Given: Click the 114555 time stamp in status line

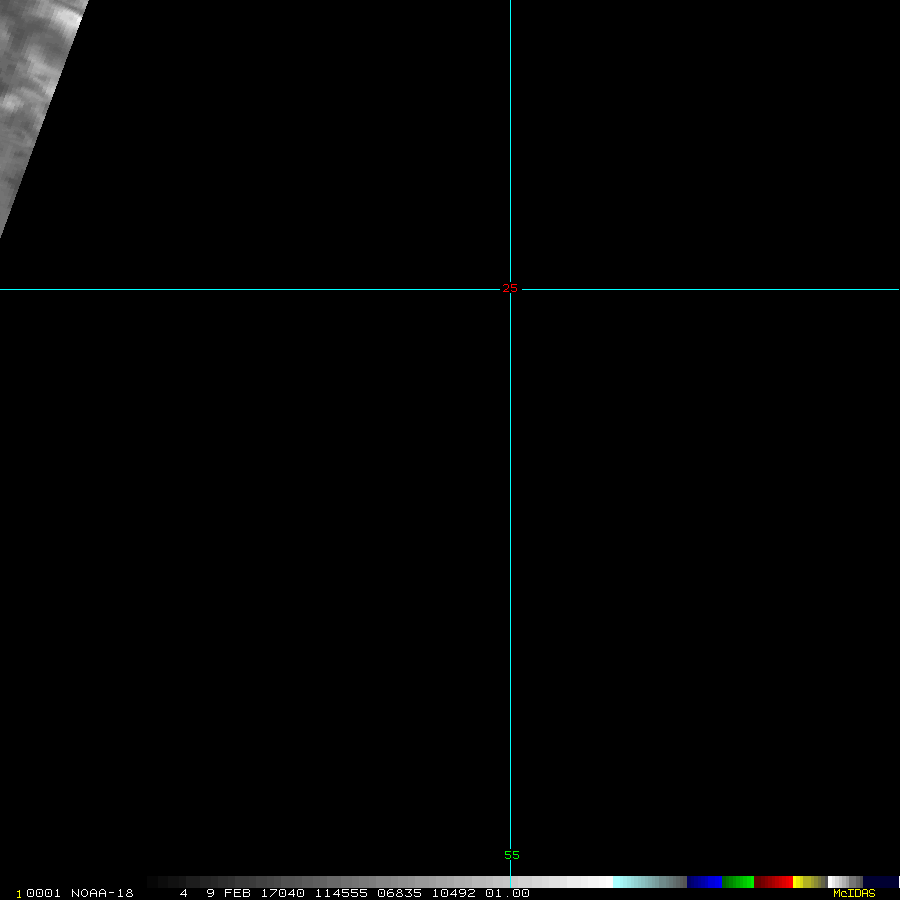Looking at the screenshot, I should pyautogui.click(x=340, y=893).
